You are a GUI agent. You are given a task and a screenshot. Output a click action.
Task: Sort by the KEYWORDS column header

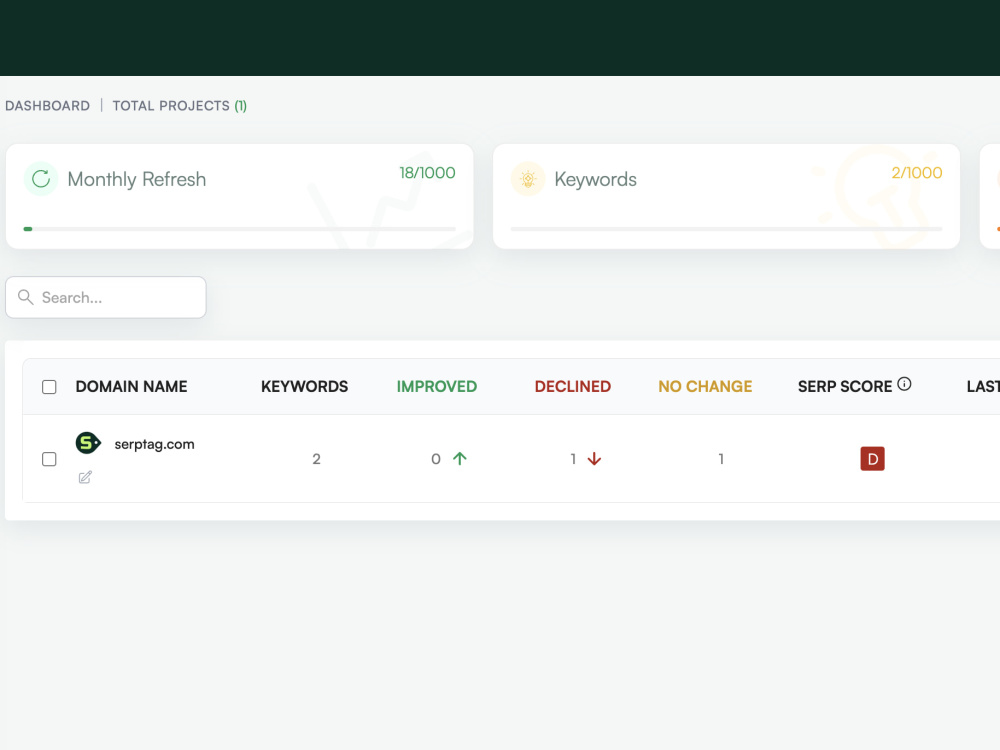click(304, 386)
